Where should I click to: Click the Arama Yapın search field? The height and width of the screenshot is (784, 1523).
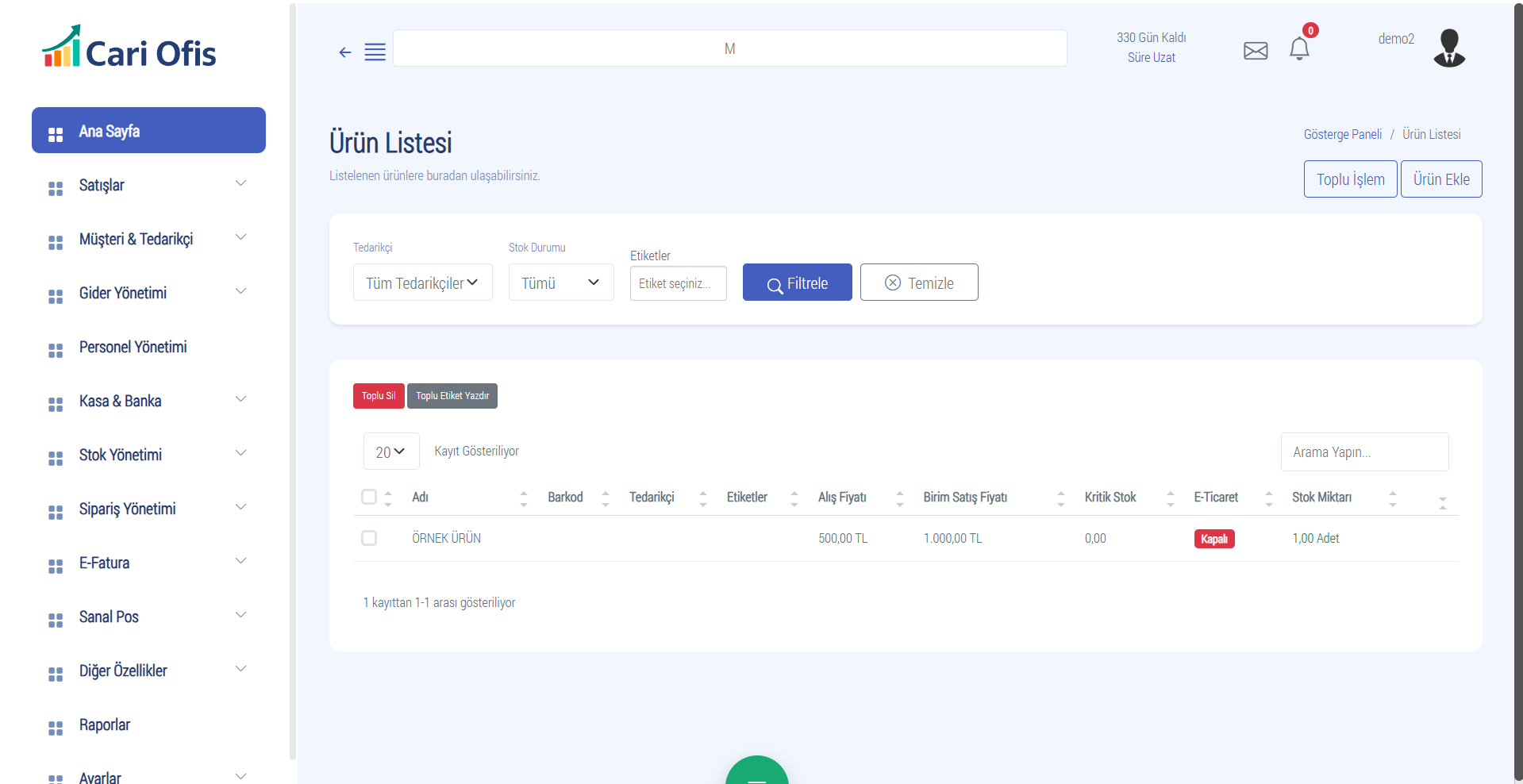coord(1363,452)
